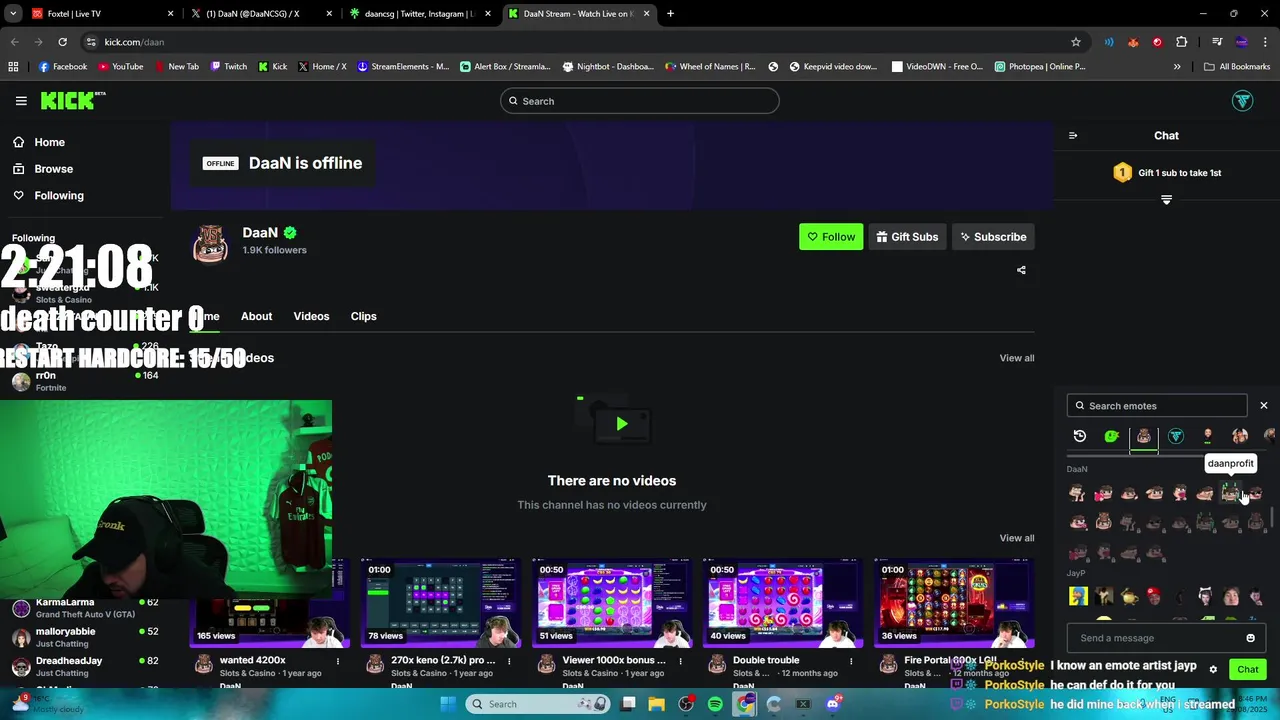The width and height of the screenshot is (1280, 720).
Task: Collapse the chat panel
Action: [1073, 136]
